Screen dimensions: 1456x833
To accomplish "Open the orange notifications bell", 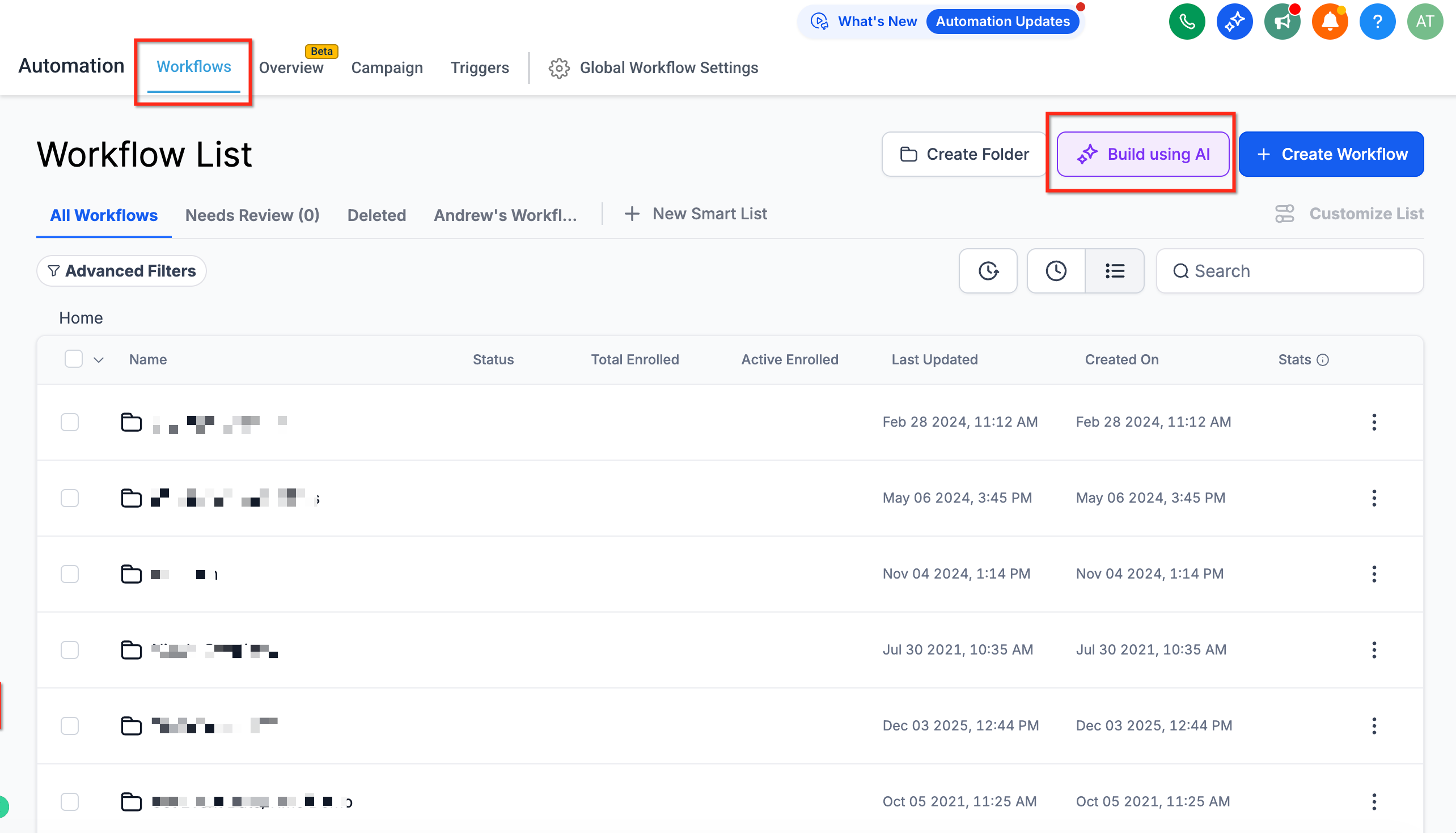I will [1330, 22].
